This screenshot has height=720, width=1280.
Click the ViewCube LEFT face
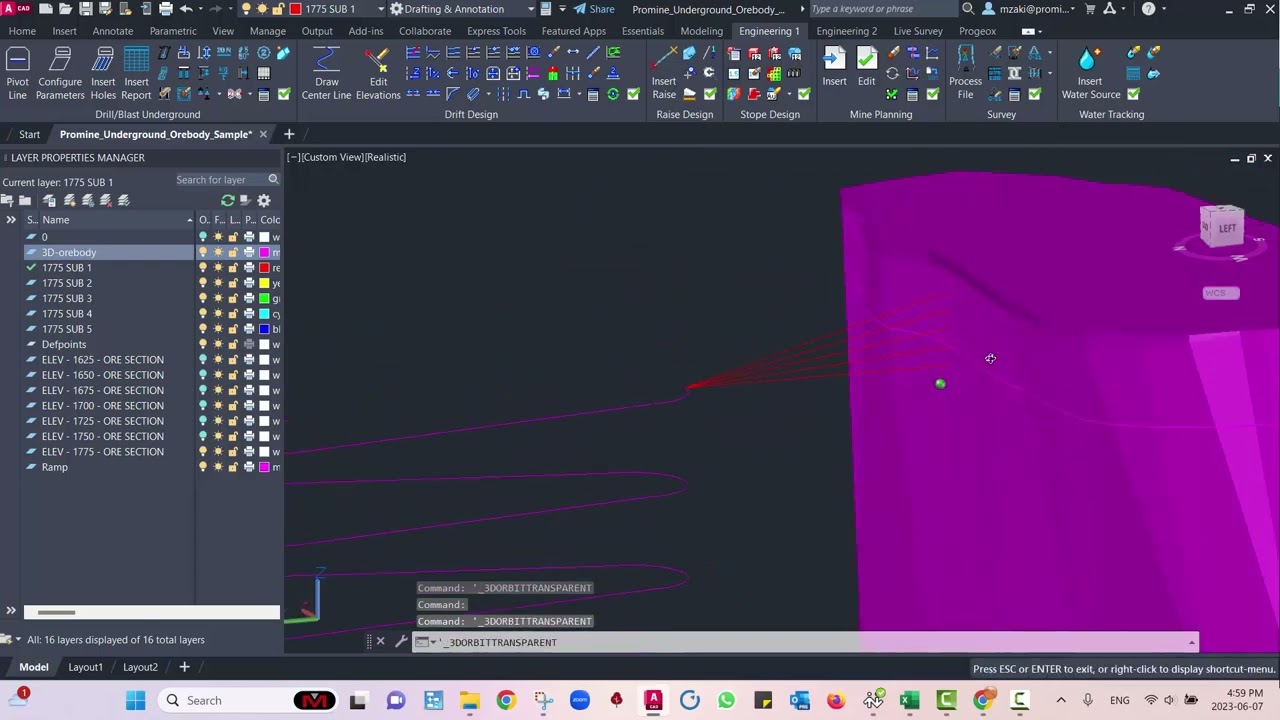point(1226,227)
